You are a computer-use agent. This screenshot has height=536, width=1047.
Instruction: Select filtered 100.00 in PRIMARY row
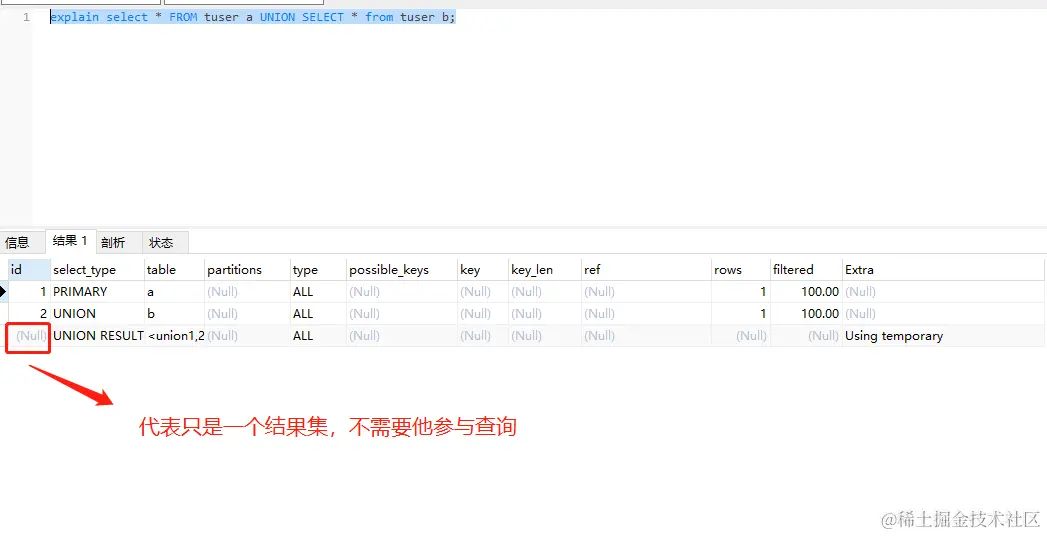click(806, 292)
